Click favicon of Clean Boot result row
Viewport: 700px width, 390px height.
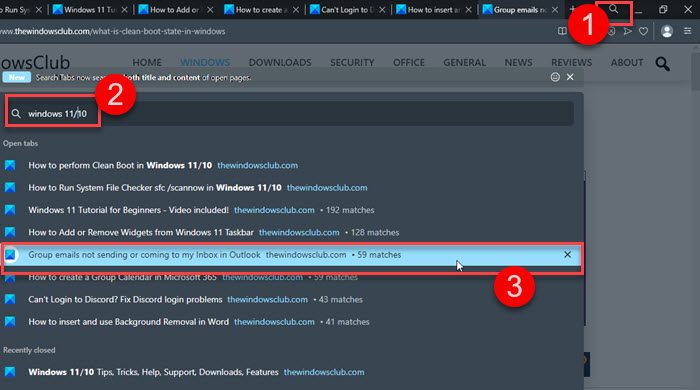[10, 165]
